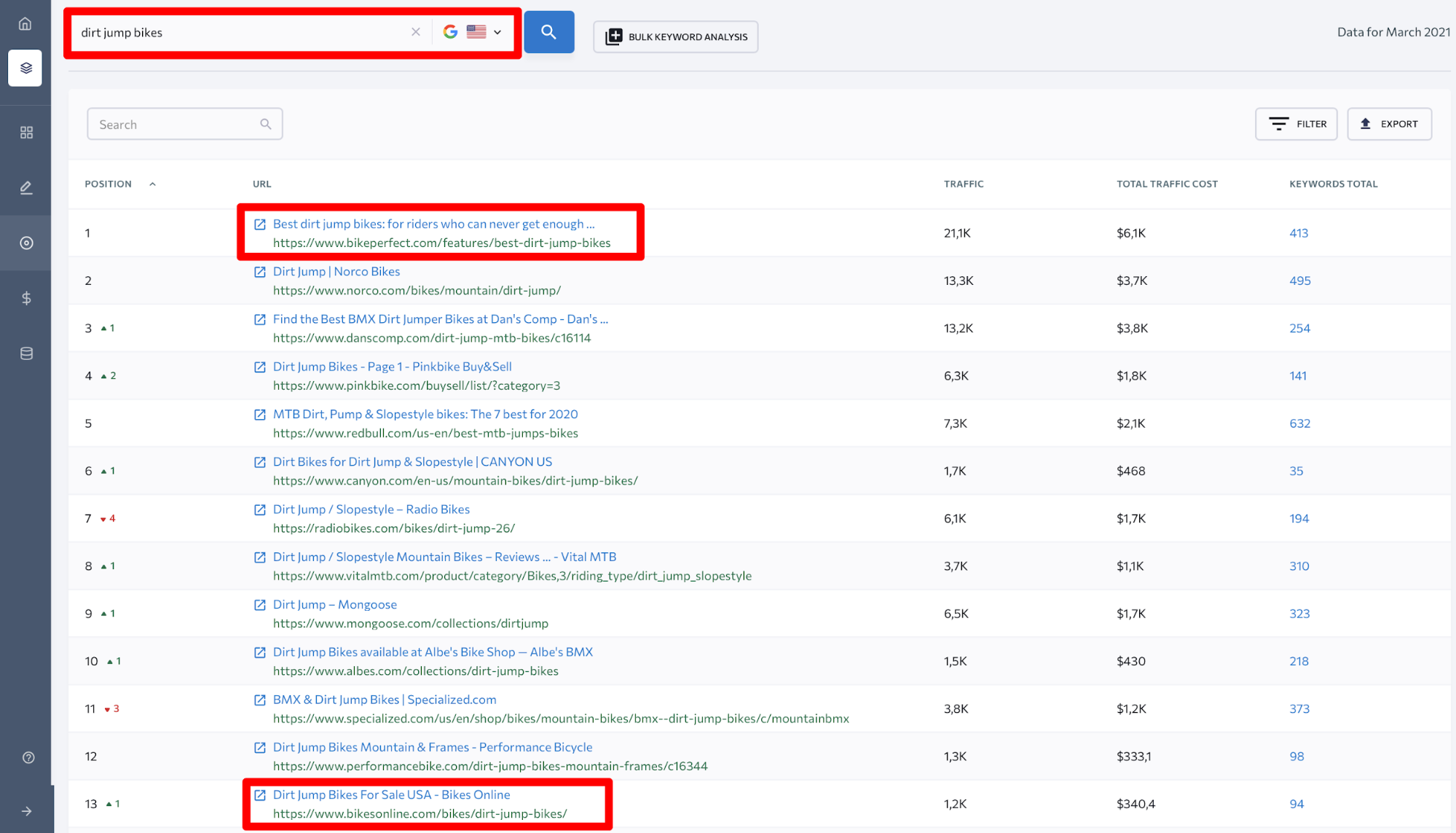Image resolution: width=1456 pixels, height=833 pixels.
Task: Export the results table
Action: click(1389, 124)
